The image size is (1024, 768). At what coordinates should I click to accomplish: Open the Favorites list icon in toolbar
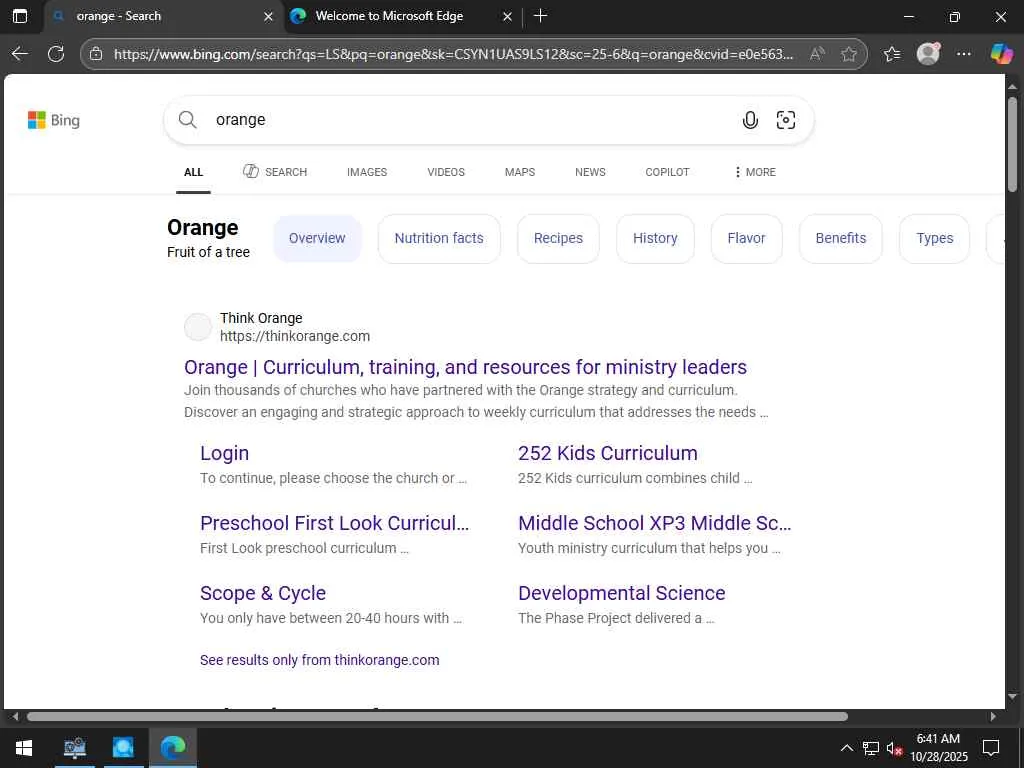tap(892, 54)
